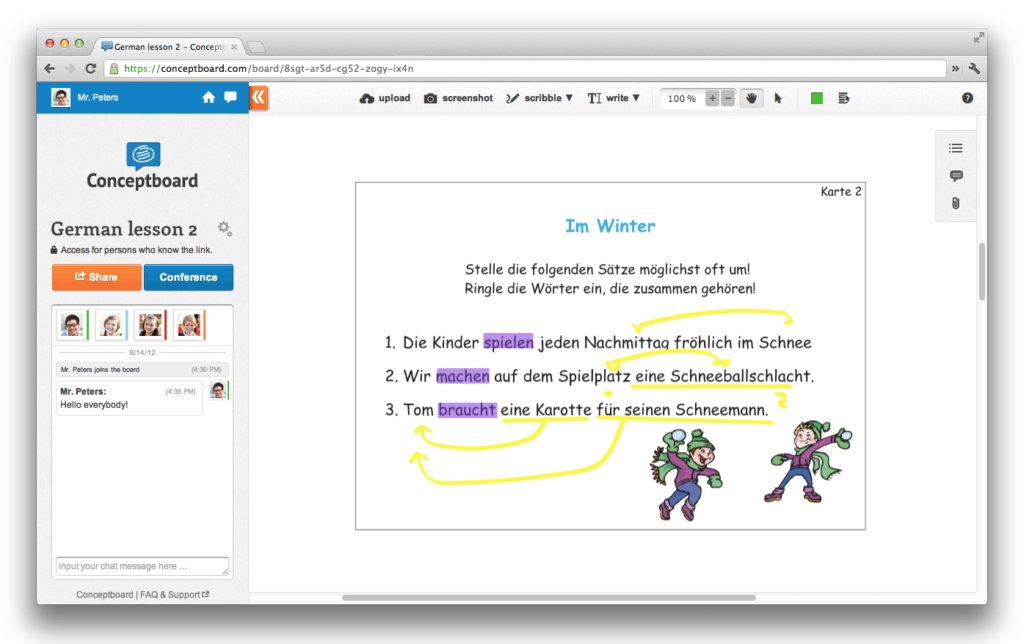
Task: Expand browser extensions overflow chevron
Action: coord(955,68)
